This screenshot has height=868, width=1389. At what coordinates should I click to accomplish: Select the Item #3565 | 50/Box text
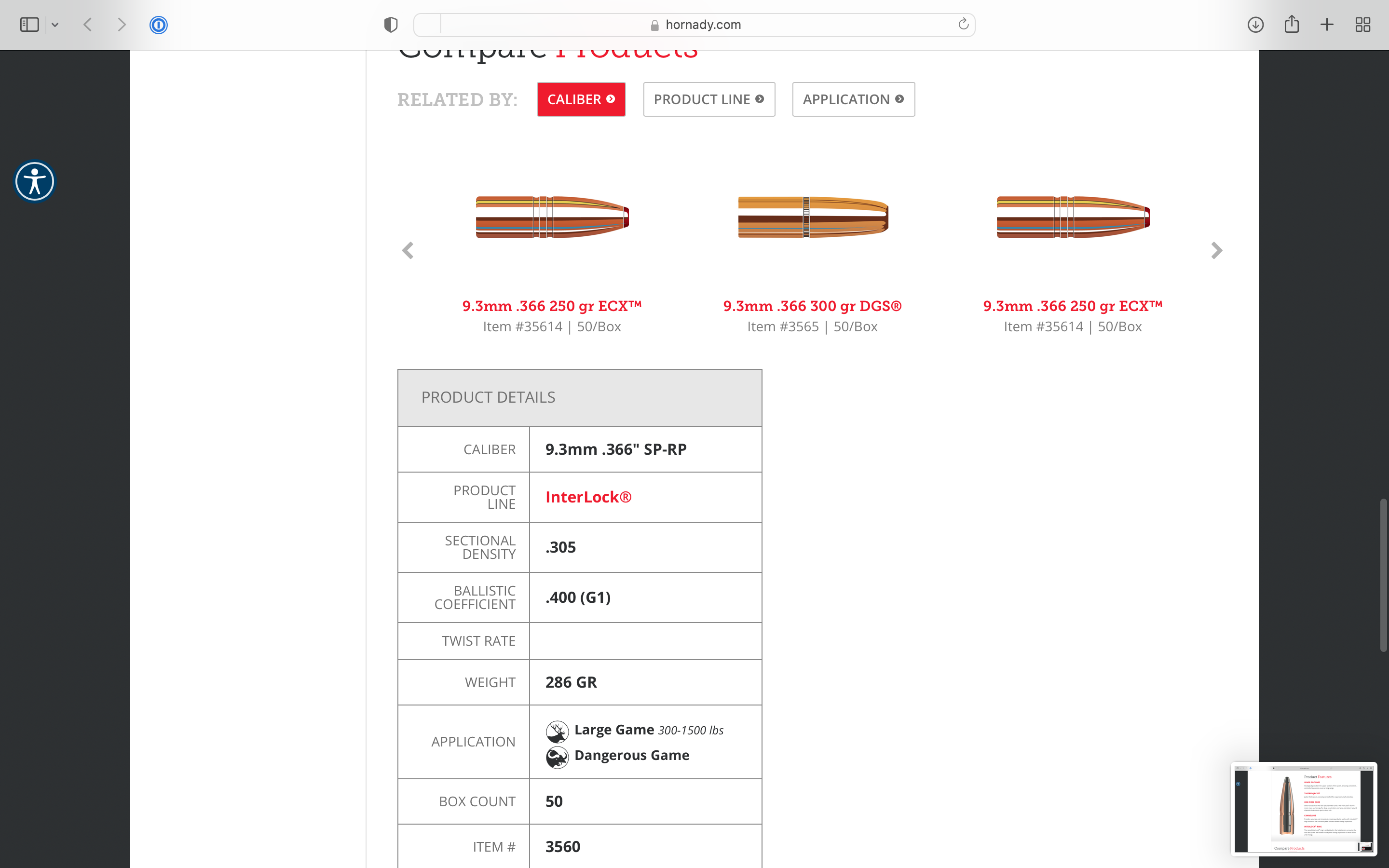click(812, 326)
